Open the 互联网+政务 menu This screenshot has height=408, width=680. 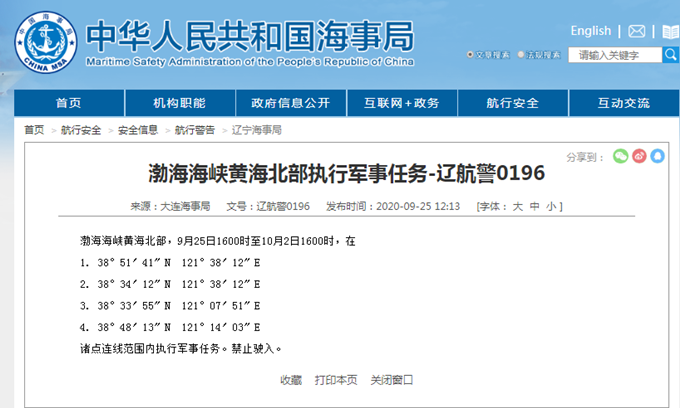point(402,103)
